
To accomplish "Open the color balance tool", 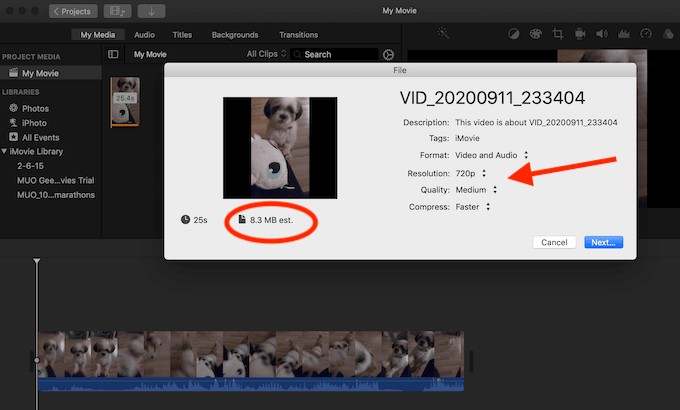I will [x=513, y=34].
